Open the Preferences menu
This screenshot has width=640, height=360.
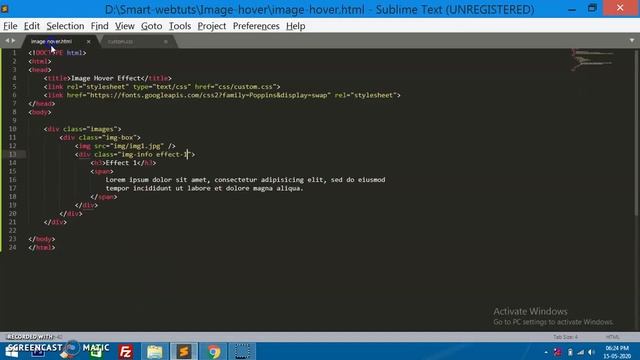[x=256, y=26]
